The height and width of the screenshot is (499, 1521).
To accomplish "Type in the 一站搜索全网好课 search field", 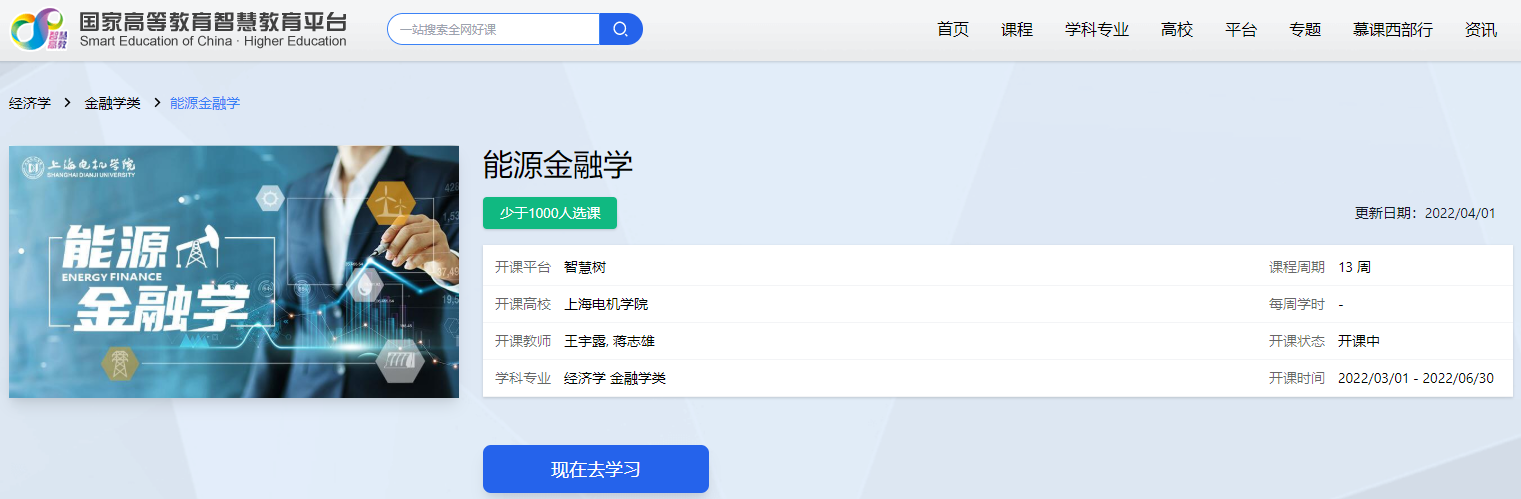I will [x=494, y=29].
